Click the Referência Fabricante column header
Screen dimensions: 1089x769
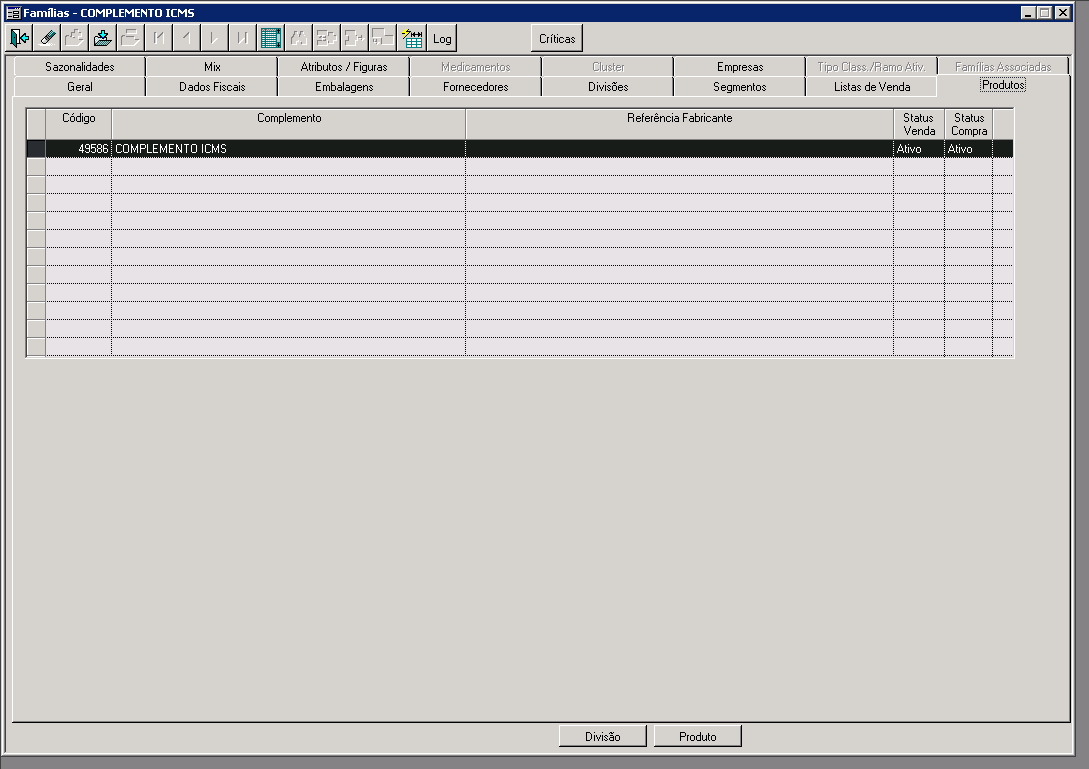click(679, 124)
